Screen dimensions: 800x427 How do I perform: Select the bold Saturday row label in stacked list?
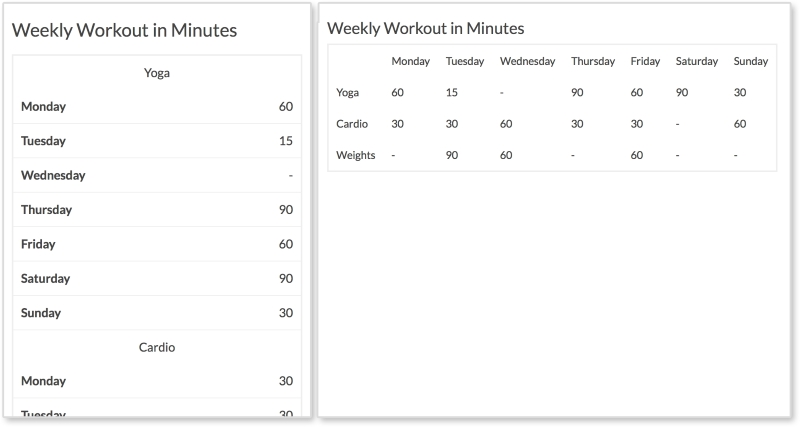[48, 278]
